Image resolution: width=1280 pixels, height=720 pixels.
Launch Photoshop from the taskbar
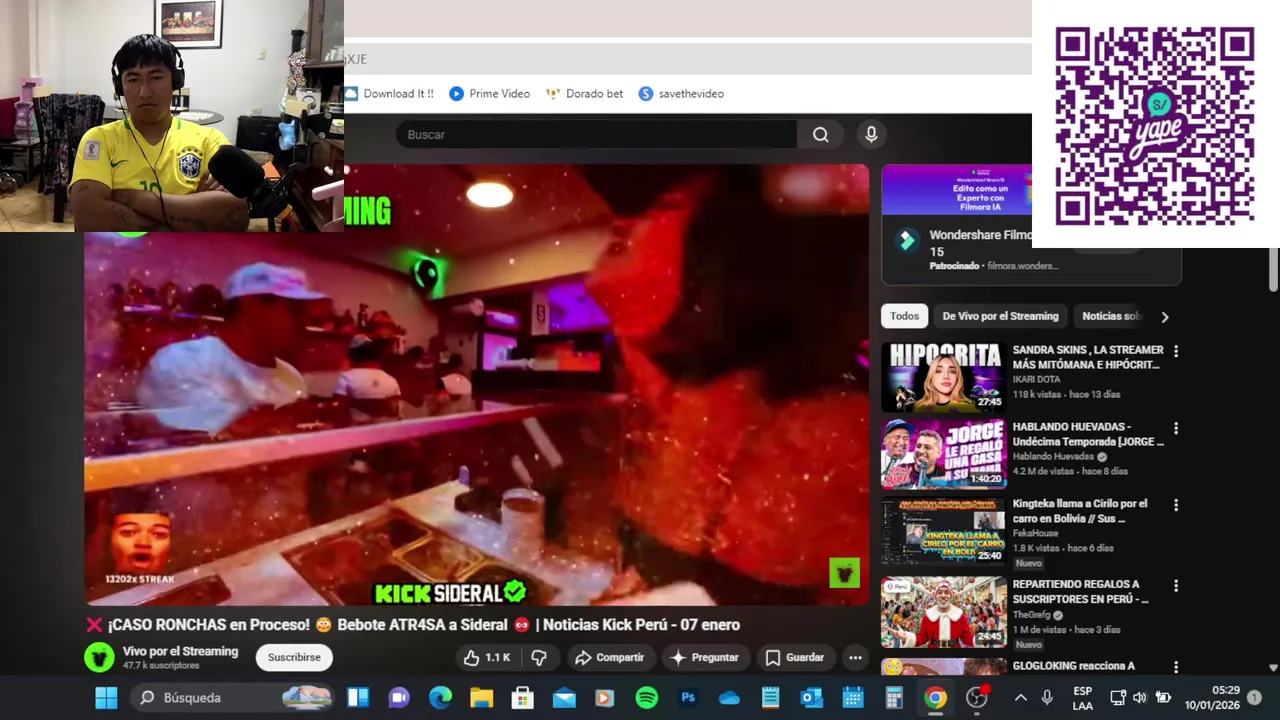(688, 697)
